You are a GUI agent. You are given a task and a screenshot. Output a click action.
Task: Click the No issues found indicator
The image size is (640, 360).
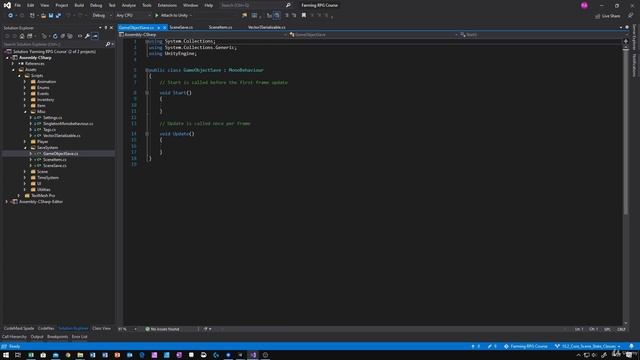point(162,329)
